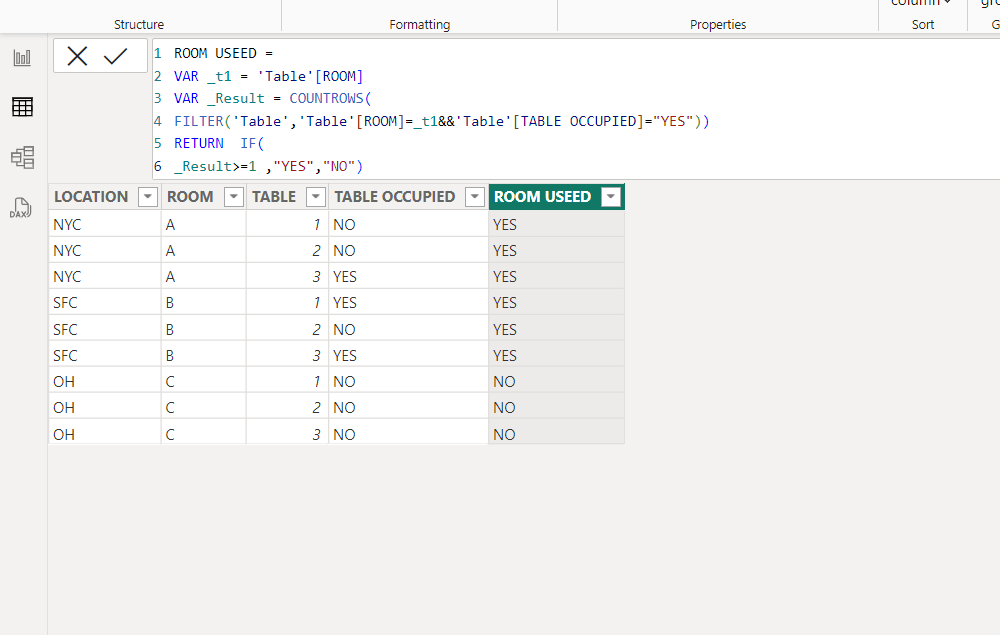The image size is (1000, 635).
Task: Select the ROOM USEED column header
Action: pyautogui.click(x=543, y=197)
